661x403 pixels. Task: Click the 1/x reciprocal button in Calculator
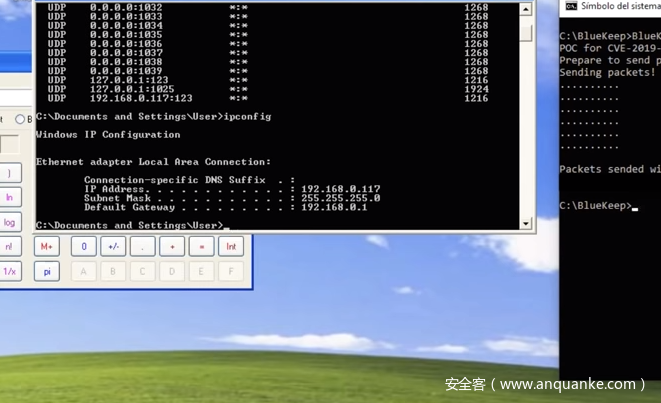10,271
